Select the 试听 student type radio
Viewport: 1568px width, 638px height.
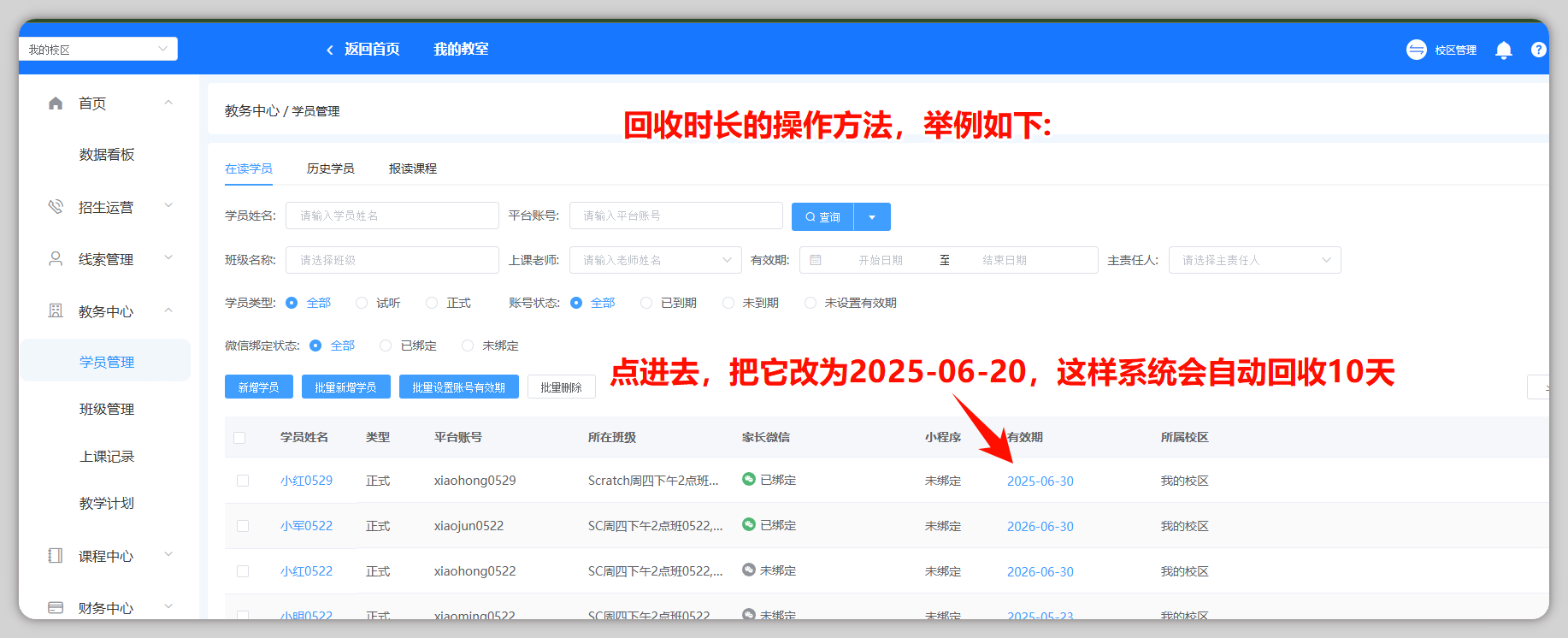(362, 303)
